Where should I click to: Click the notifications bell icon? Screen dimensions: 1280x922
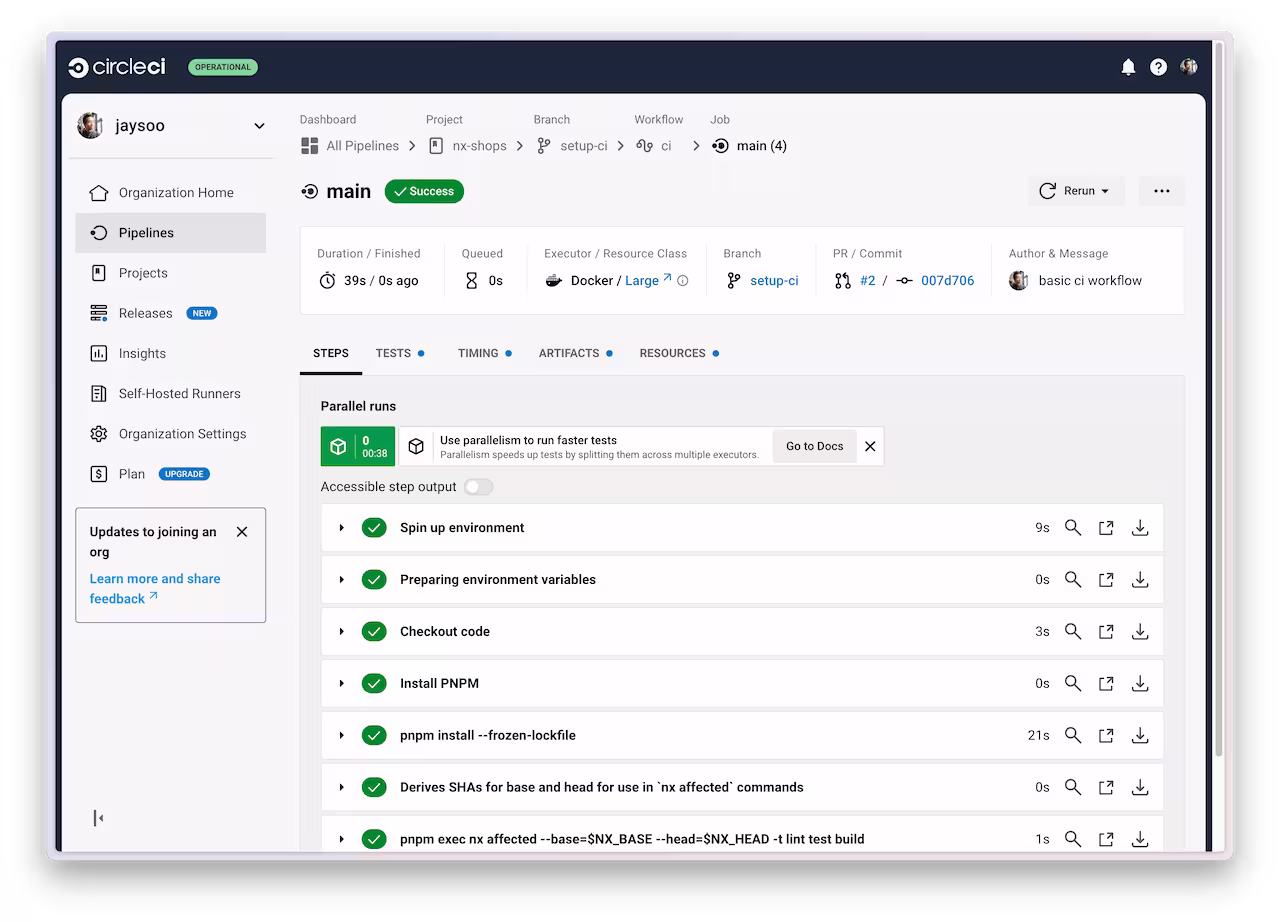coord(1128,67)
